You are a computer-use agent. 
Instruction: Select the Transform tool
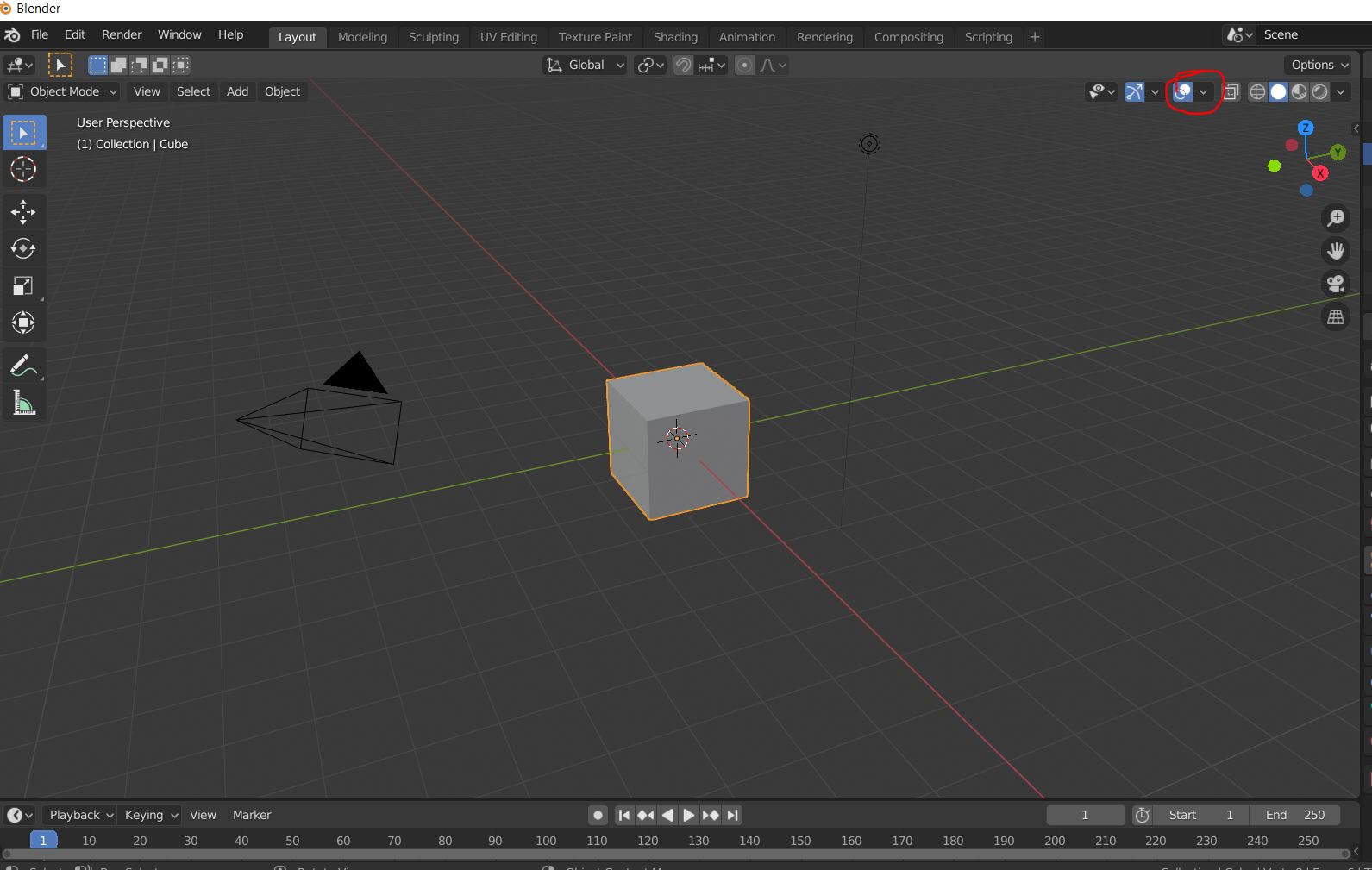tap(23, 322)
